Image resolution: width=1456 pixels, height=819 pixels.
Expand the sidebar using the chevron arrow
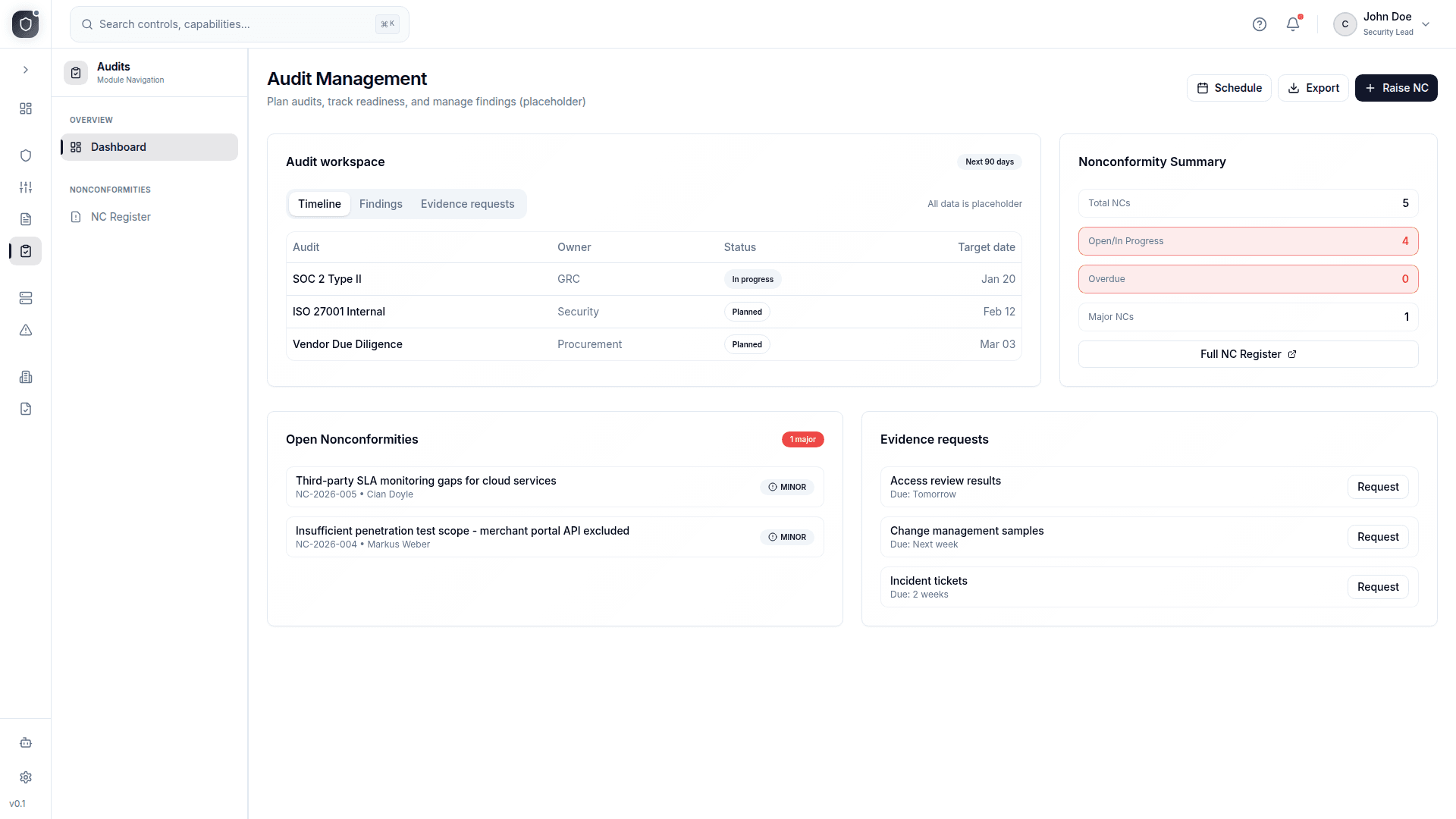pos(26,69)
